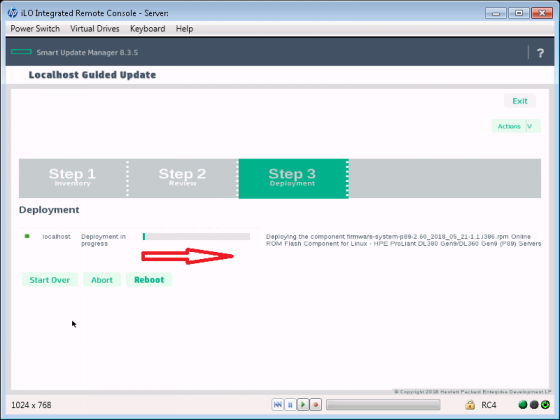Open the Help menu

[x=184, y=29]
